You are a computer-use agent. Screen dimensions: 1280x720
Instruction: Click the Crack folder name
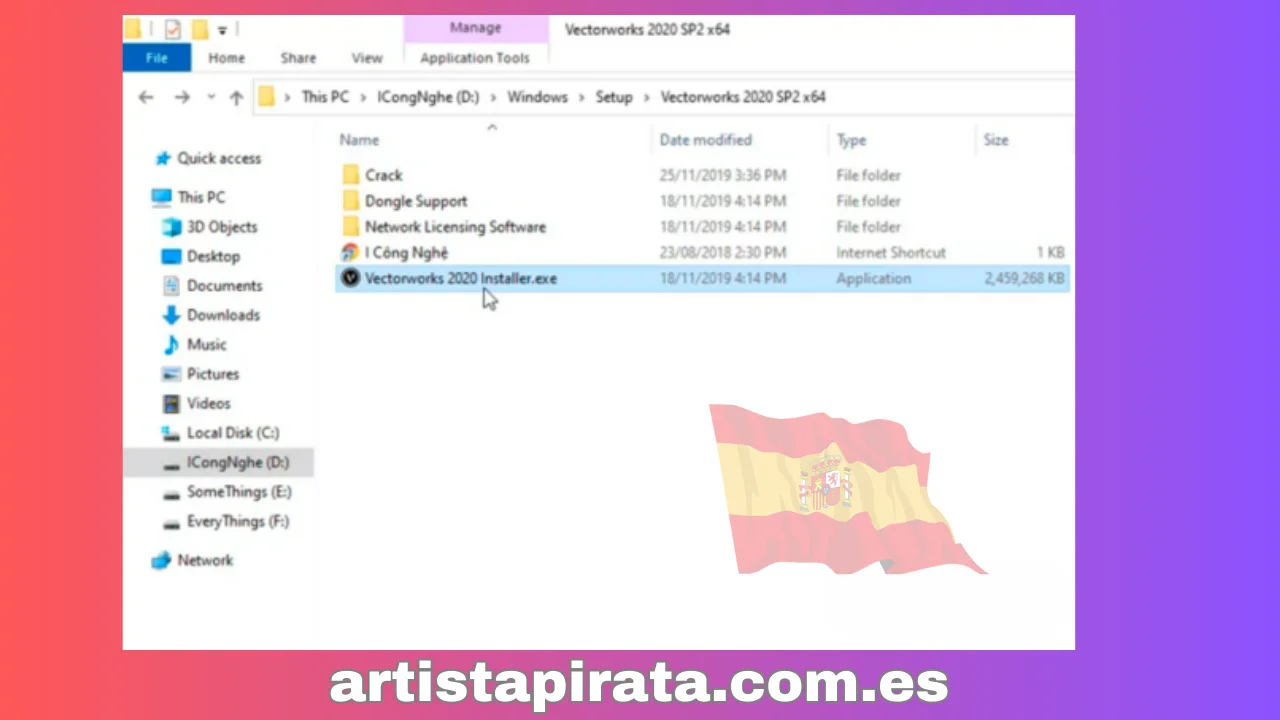[x=384, y=175]
